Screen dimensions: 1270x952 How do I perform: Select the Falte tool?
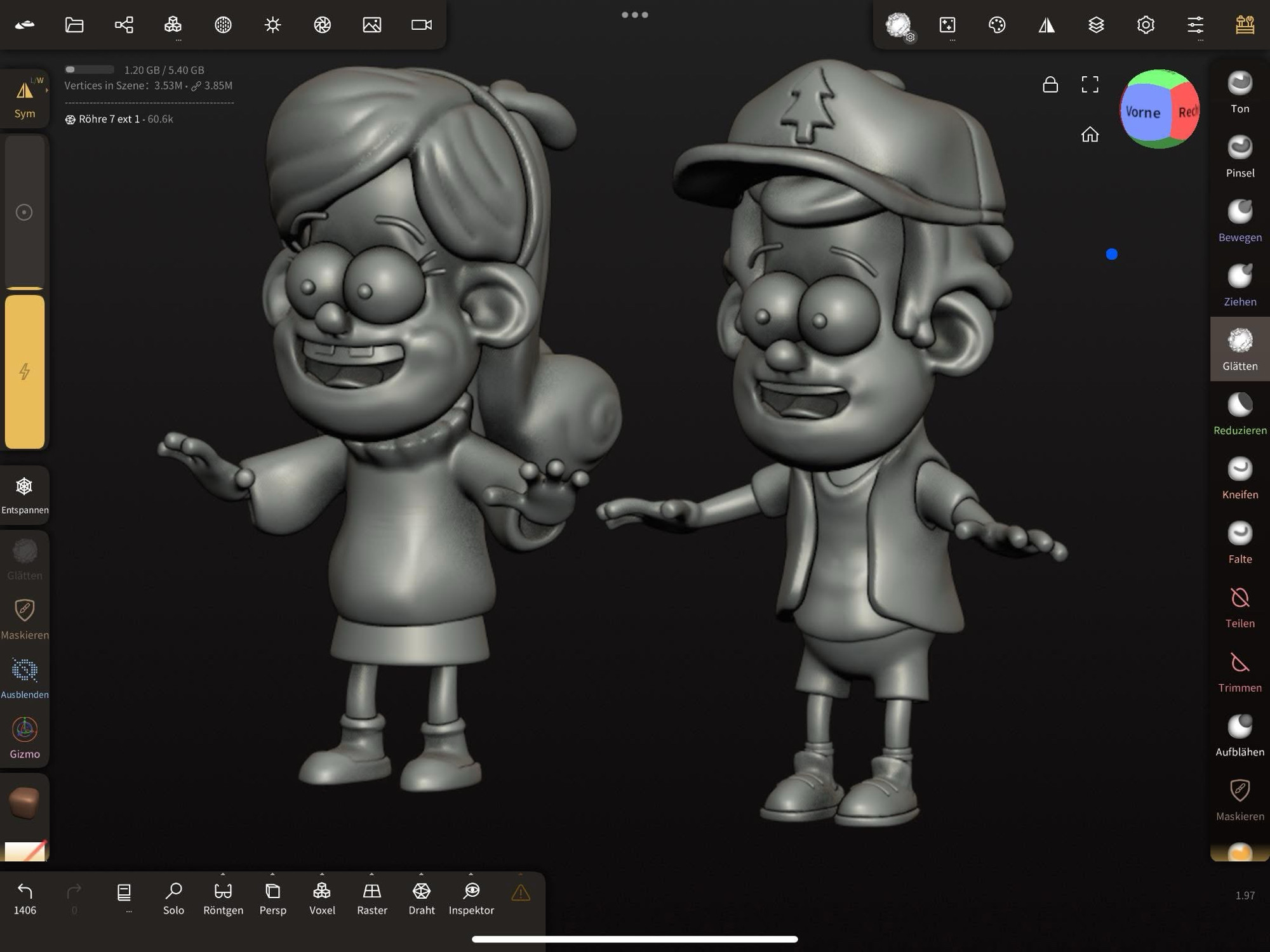[1240, 543]
